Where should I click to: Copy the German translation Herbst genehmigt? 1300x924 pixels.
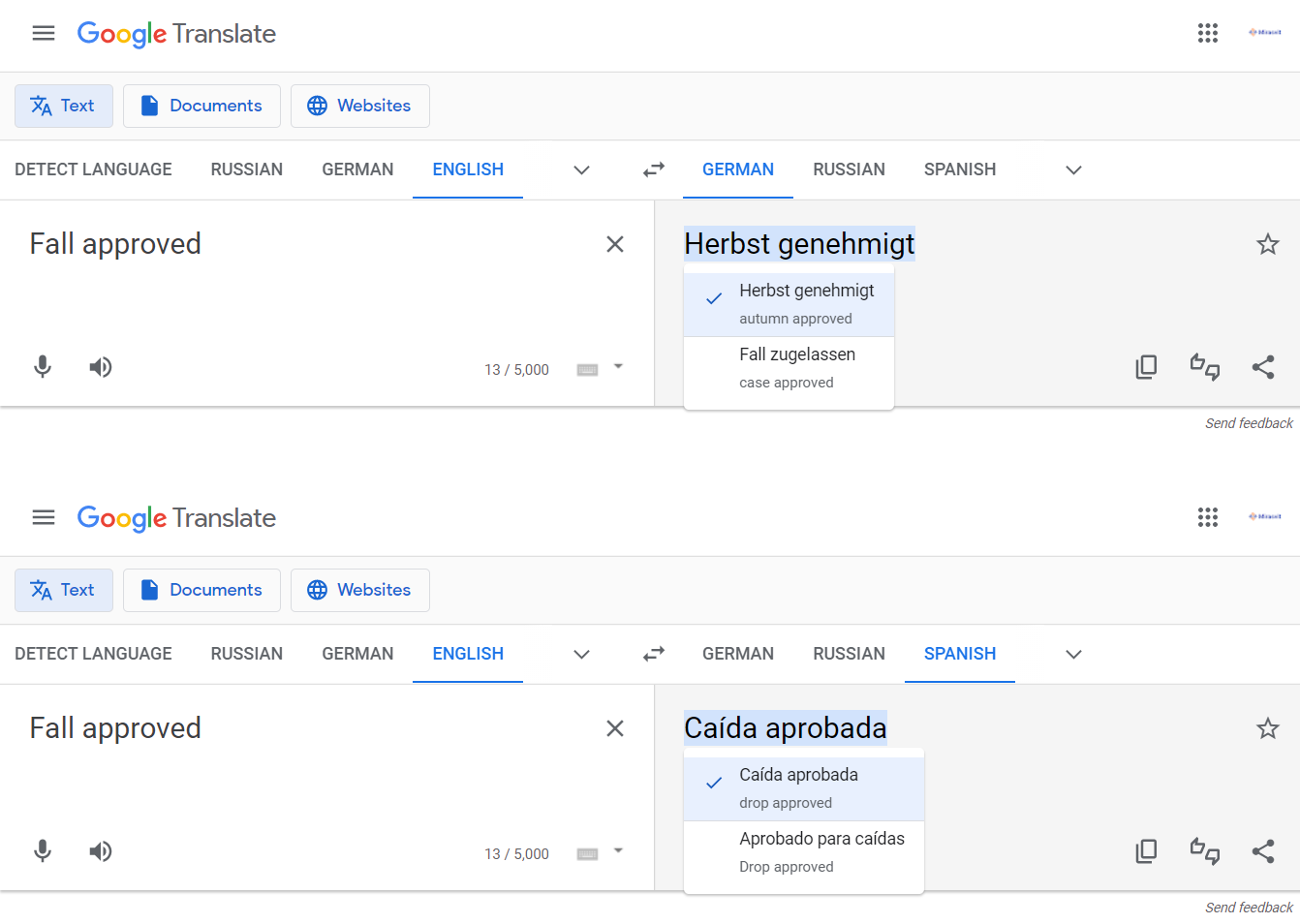[x=1146, y=367]
